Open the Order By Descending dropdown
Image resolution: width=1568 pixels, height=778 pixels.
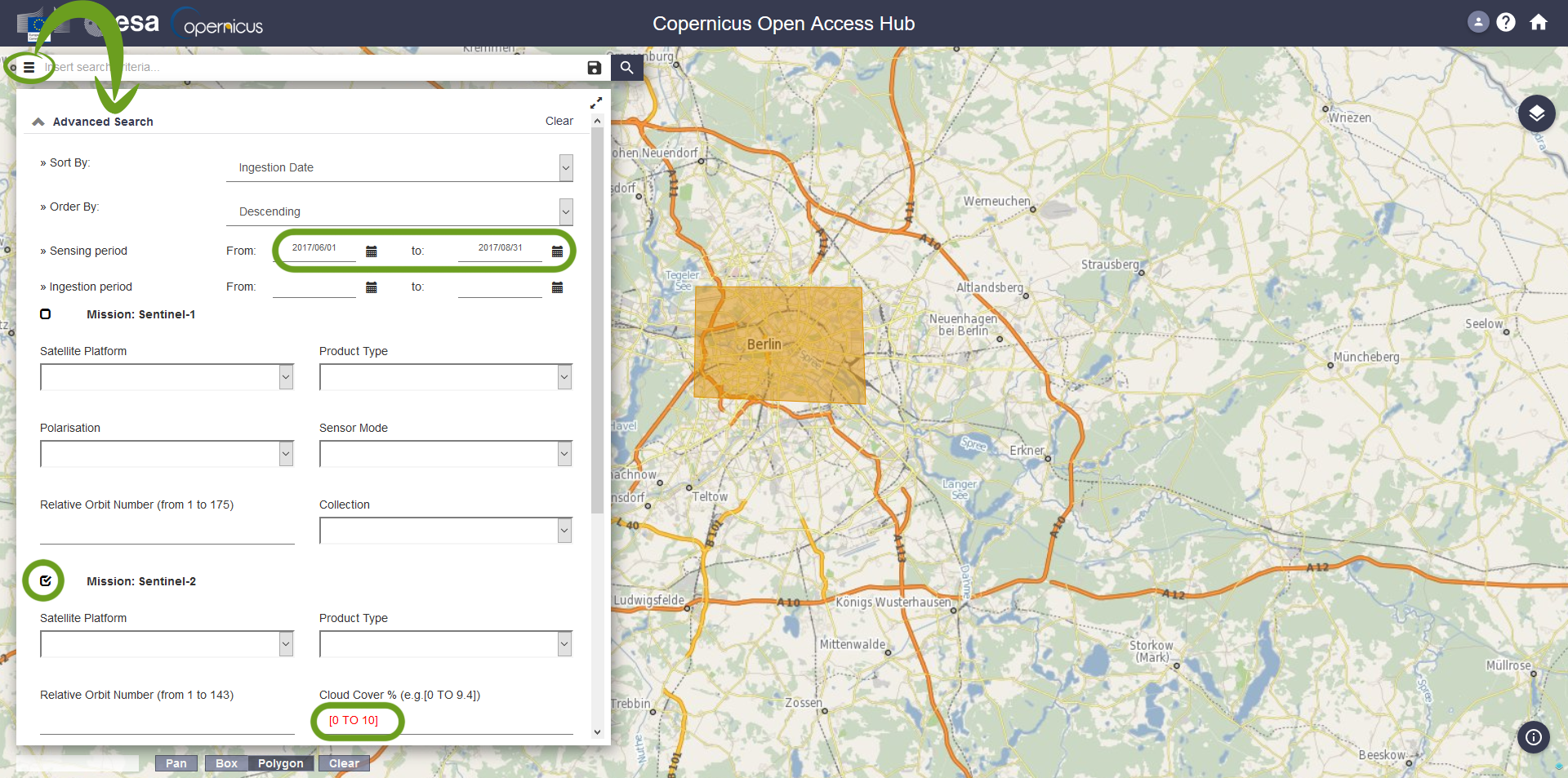coord(399,212)
